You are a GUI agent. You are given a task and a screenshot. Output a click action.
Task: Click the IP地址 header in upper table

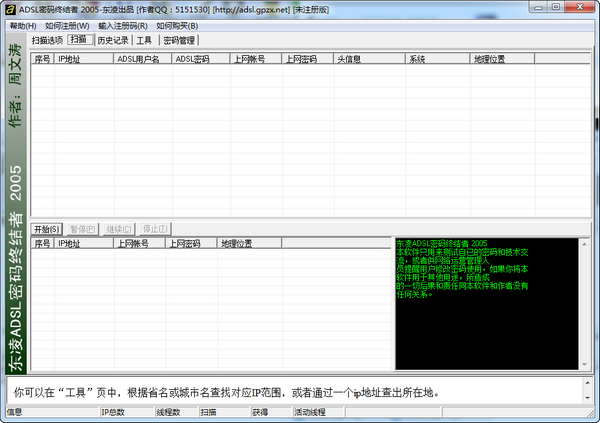[84, 59]
